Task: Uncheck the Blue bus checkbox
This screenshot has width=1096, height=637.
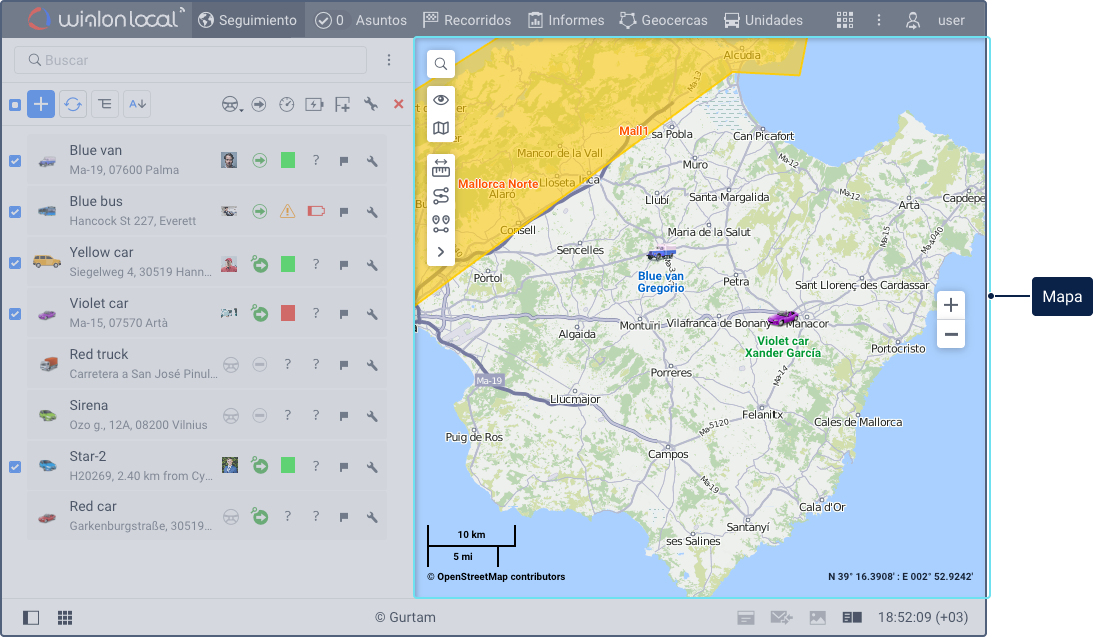Action: click(15, 212)
